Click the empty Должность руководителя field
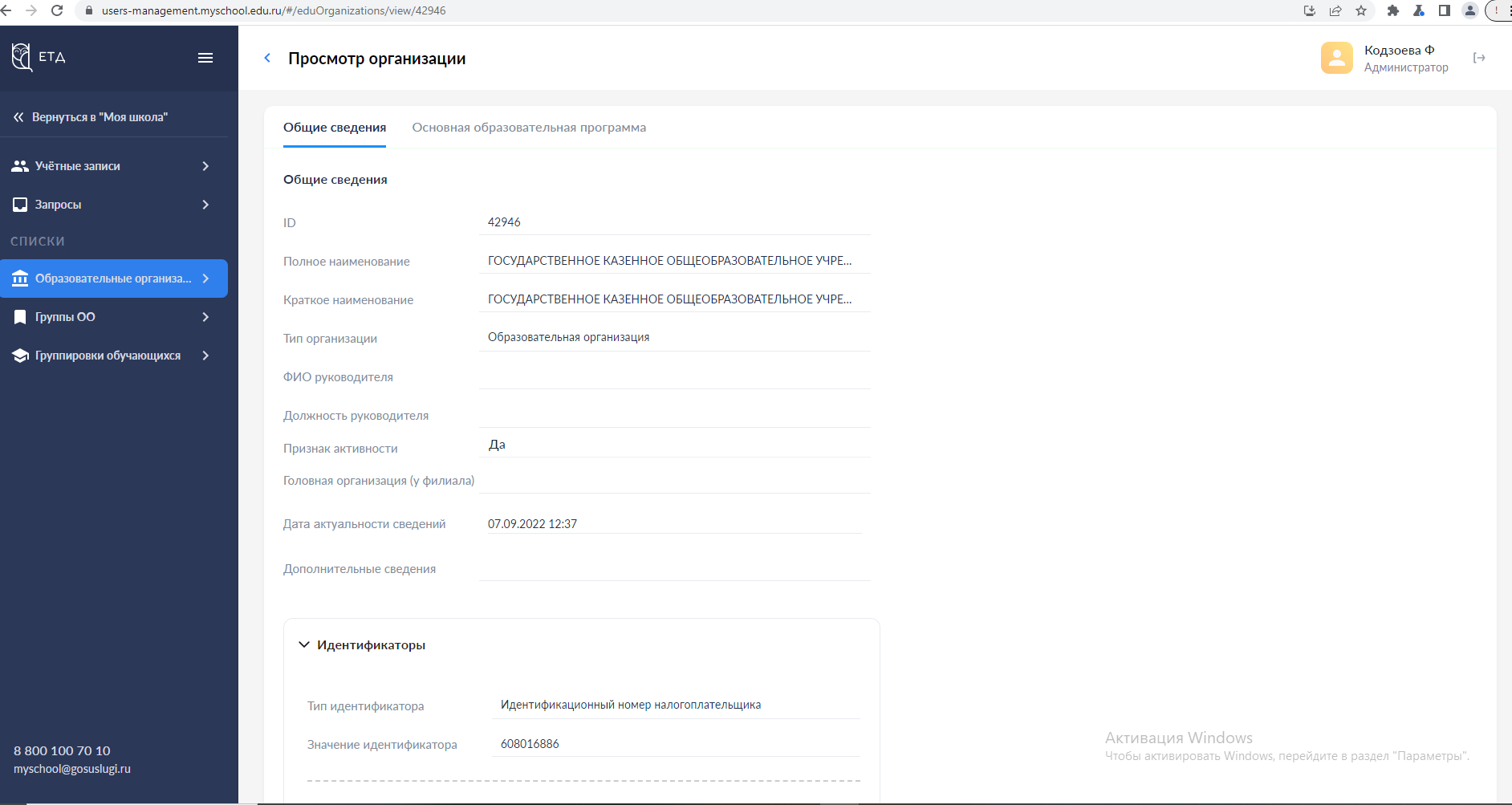Image resolution: width=1512 pixels, height=805 pixels. [675, 415]
